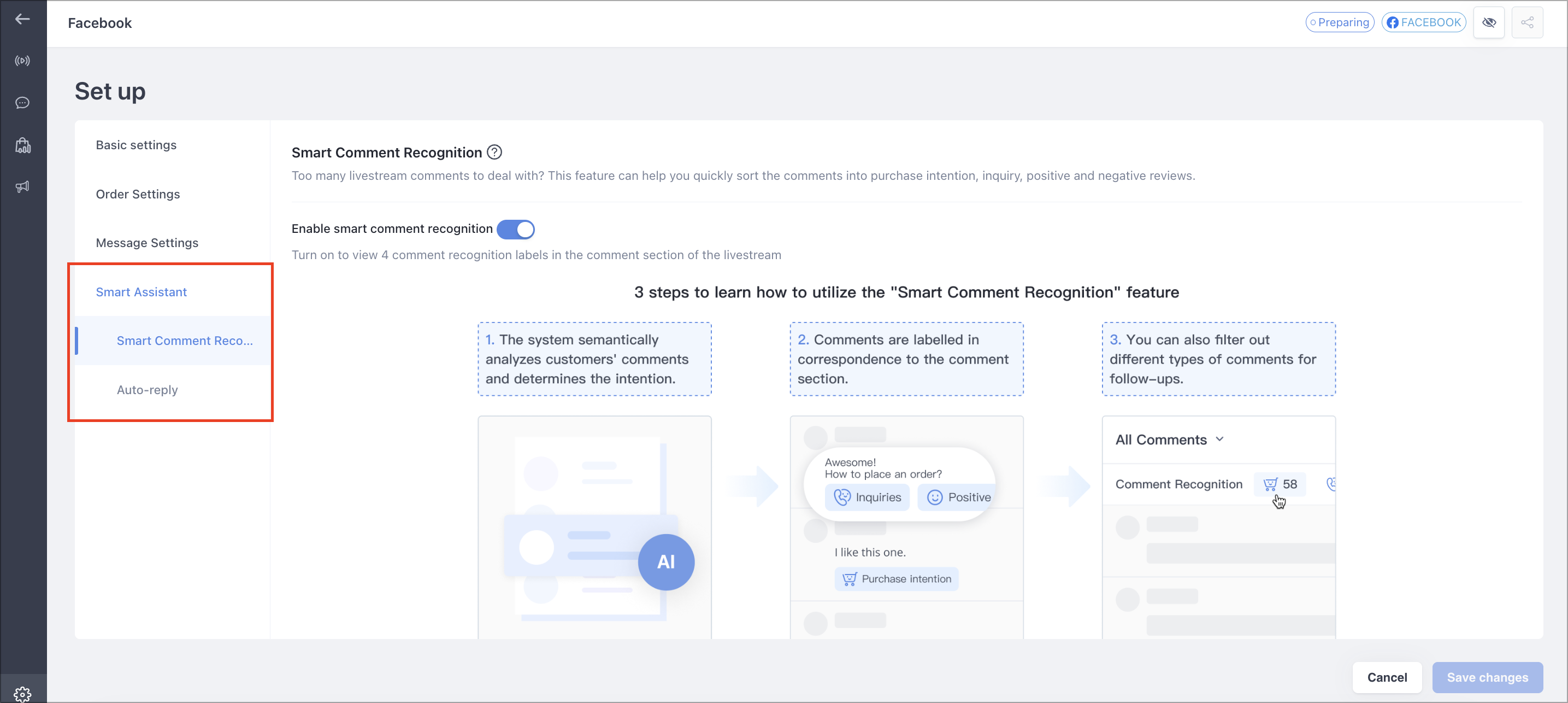This screenshot has width=1568, height=703.
Task: Open the chat messages sidebar icon
Action: (22, 102)
